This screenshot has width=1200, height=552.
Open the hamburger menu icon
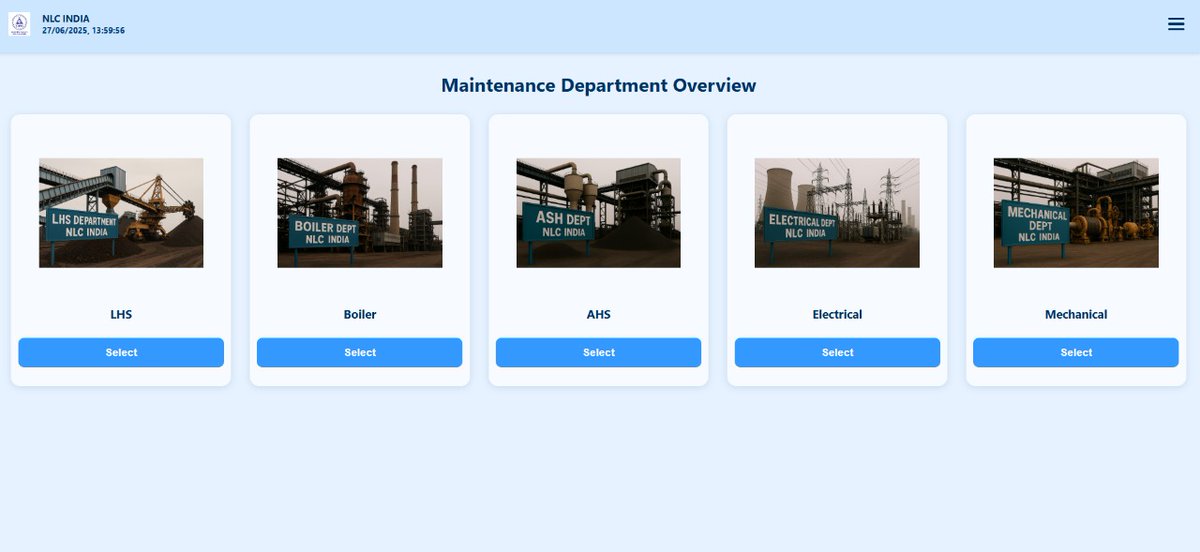click(1176, 24)
